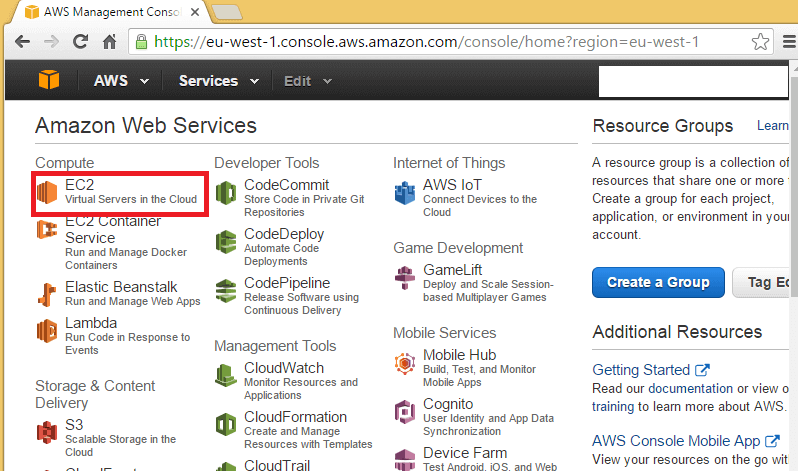
Task: Click the white search box in AWS header
Action: (x=693, y=81)
